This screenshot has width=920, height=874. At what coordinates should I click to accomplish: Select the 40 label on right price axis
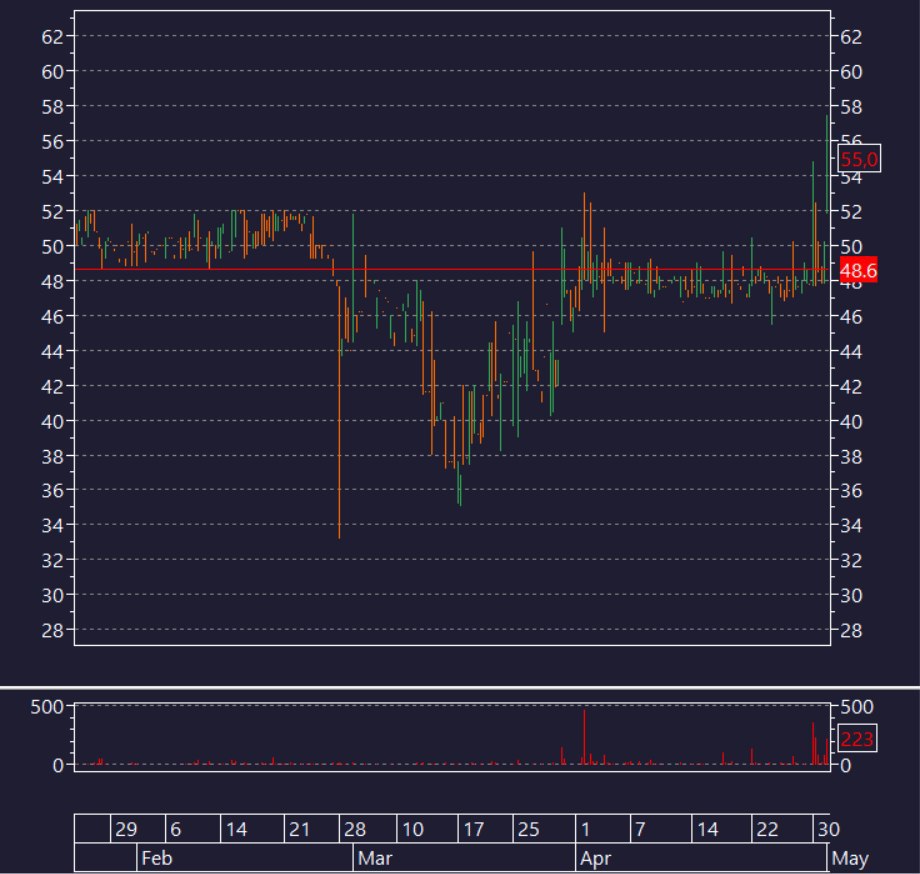(x=851, y=421)
